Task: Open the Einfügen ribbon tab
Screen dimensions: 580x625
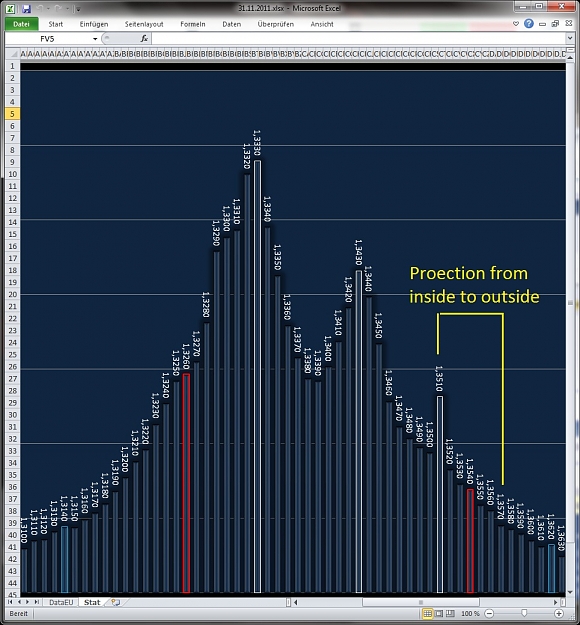Action: tap(94, 24)
